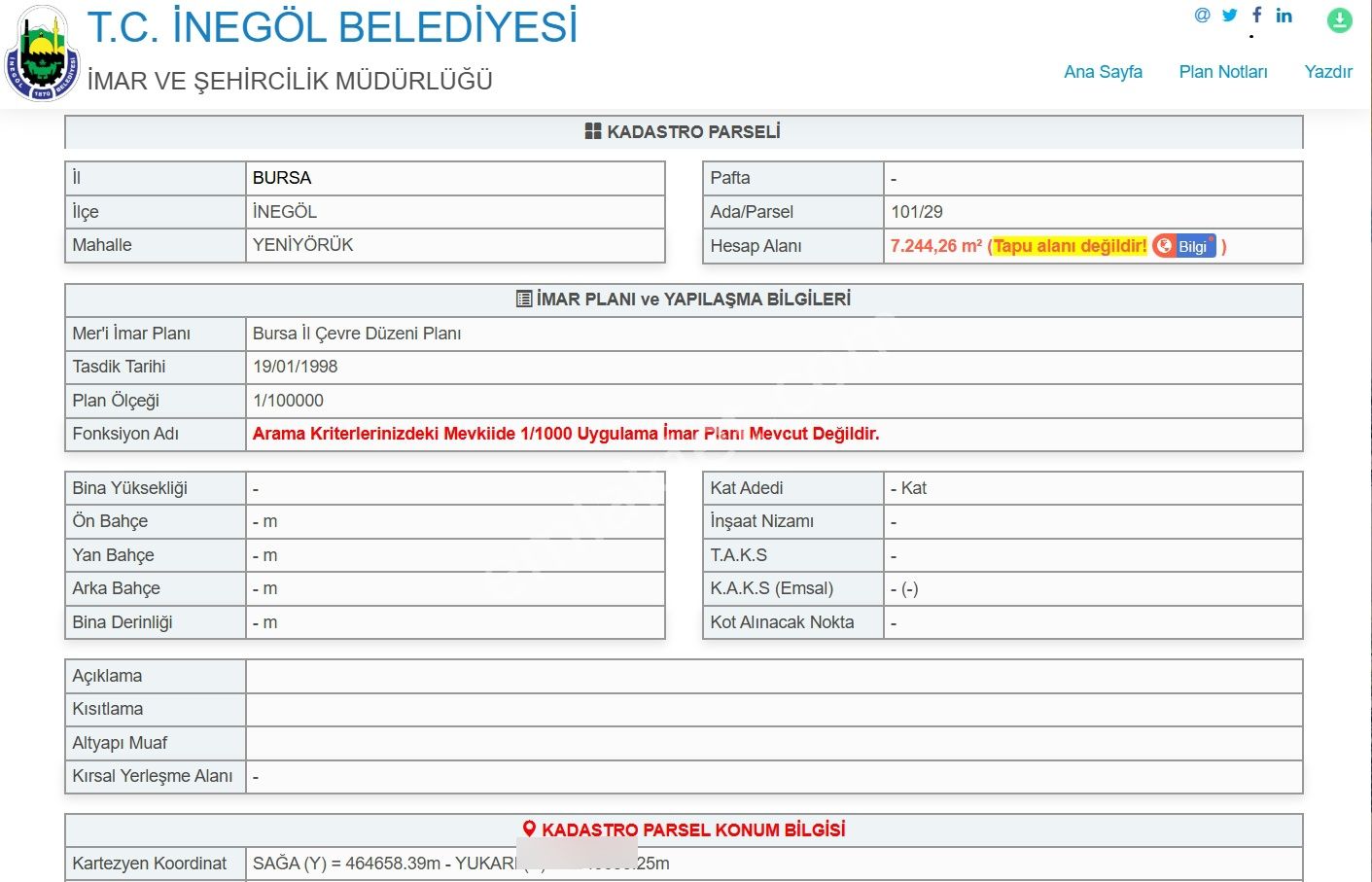Image resolution: width=1372 pixels, height=882 pixels.
Task: Click the red location pin icon
Action: (529, 829)
